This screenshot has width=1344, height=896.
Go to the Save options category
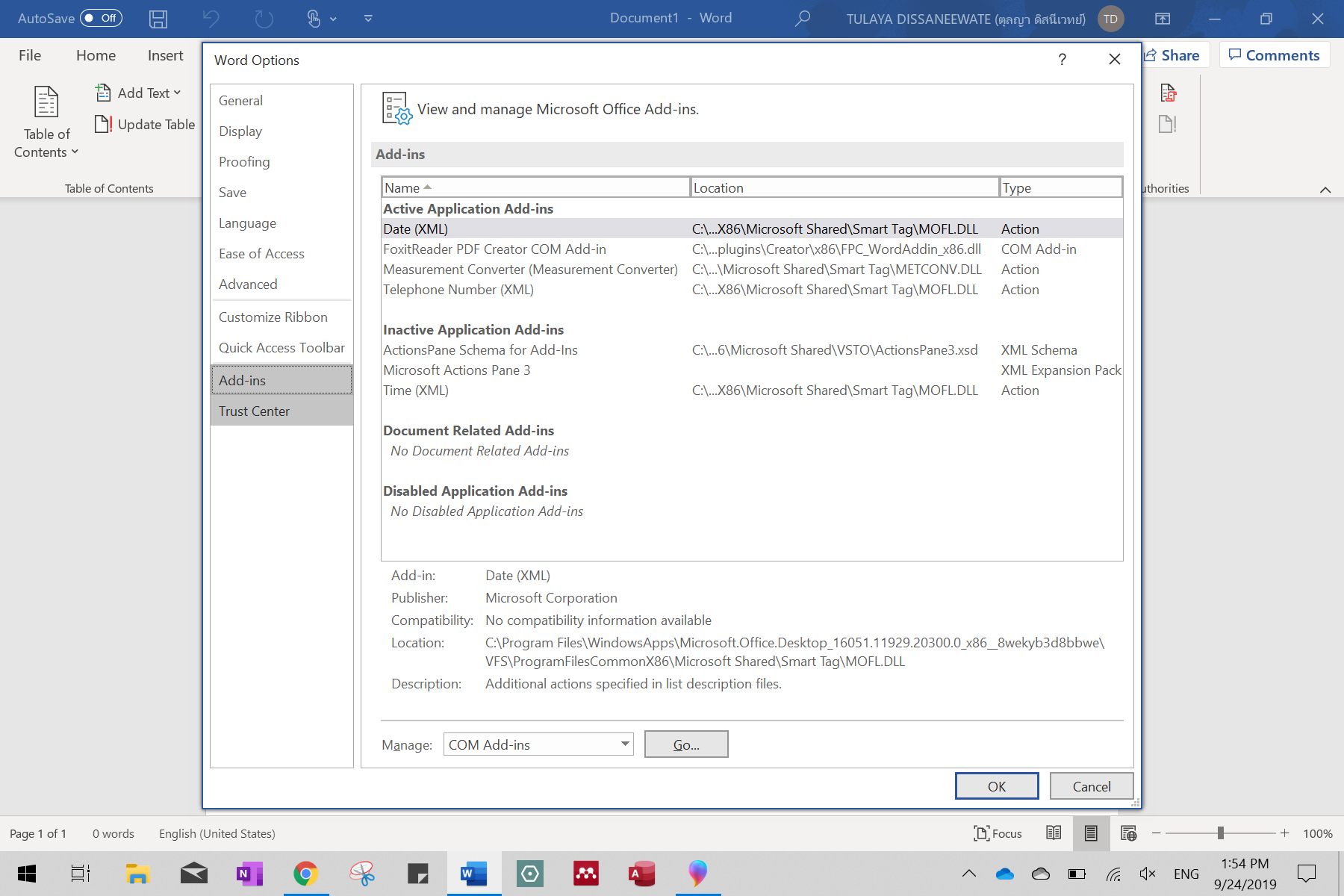pyautogui.click(x=281, y=193)
